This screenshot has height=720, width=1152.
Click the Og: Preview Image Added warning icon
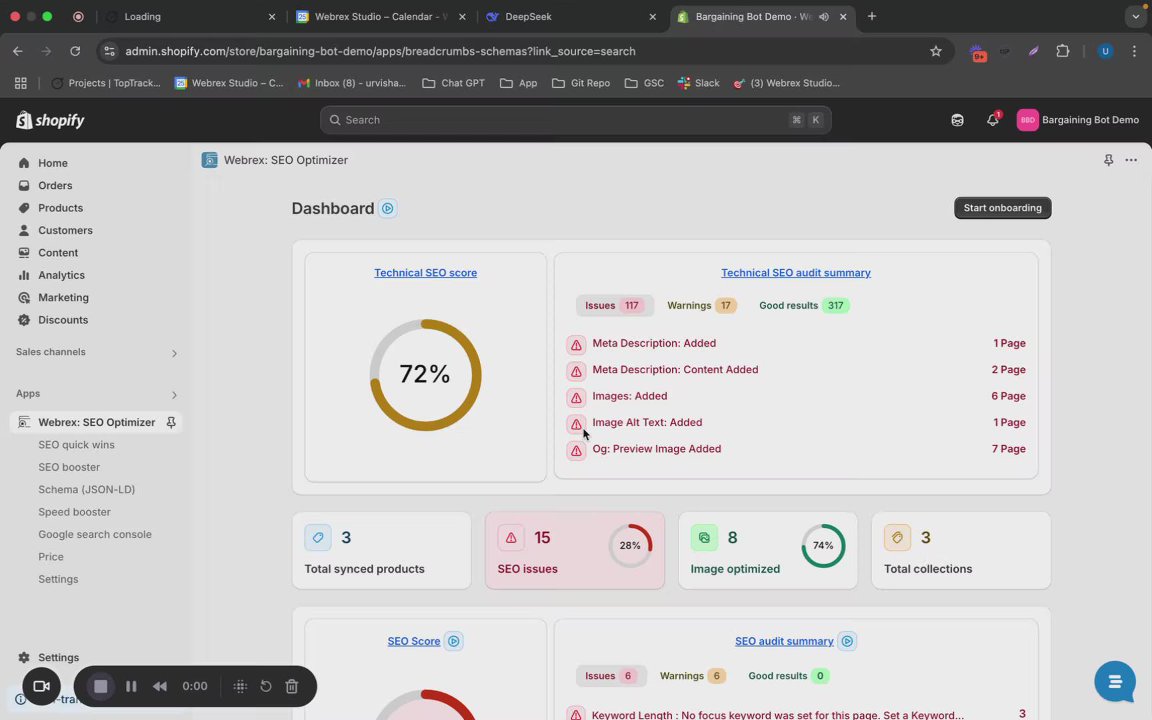coord(576,450)
